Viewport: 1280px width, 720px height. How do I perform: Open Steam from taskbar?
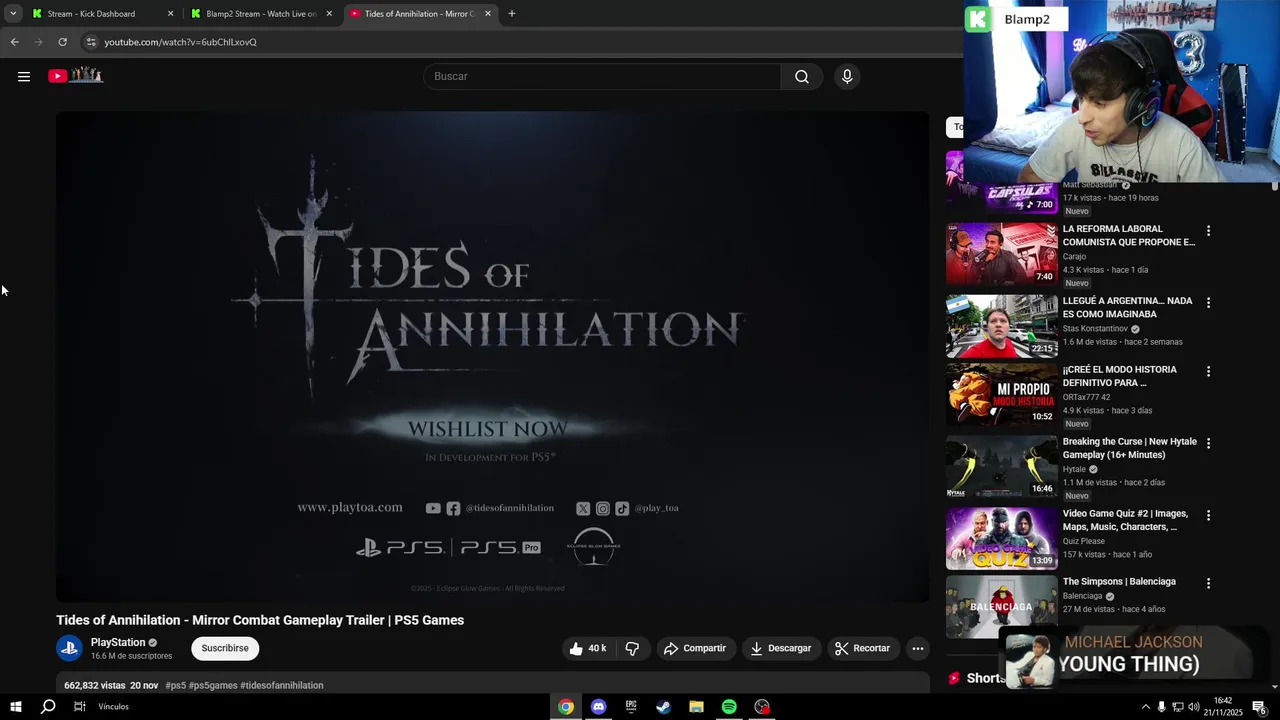pyautogui.click(x=663, y=707)
